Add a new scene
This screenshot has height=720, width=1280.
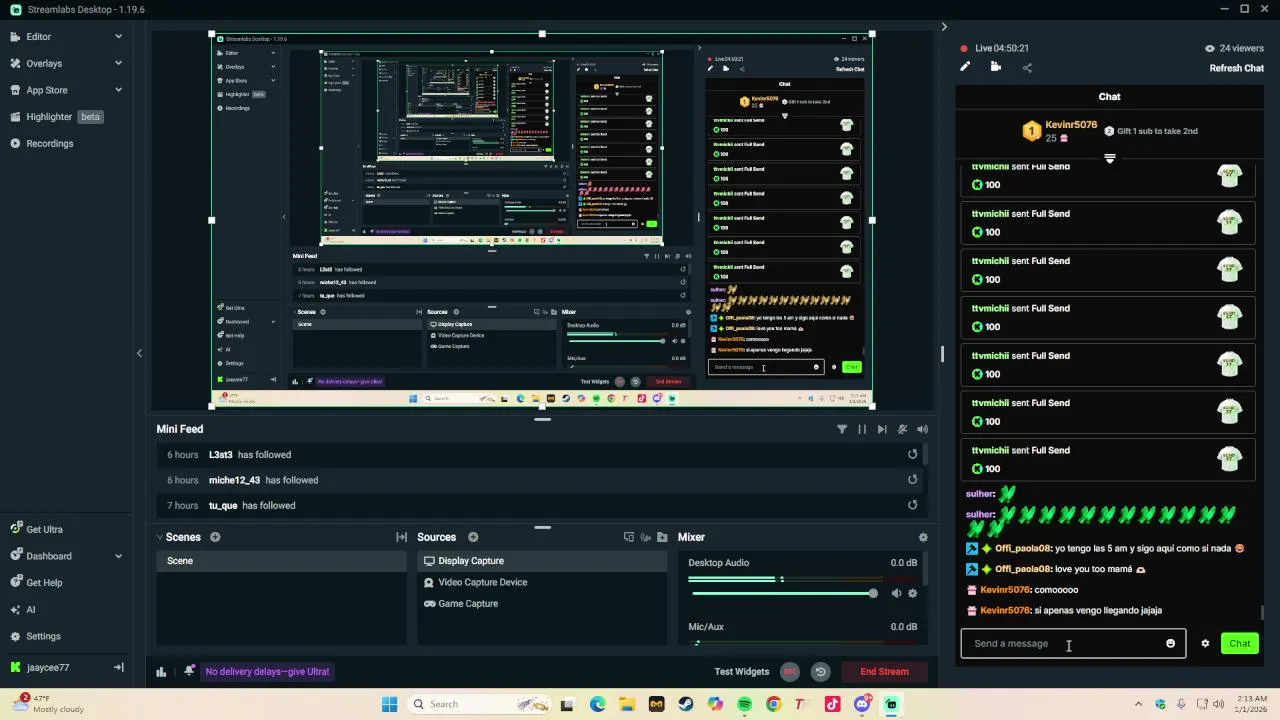[215, 537]
